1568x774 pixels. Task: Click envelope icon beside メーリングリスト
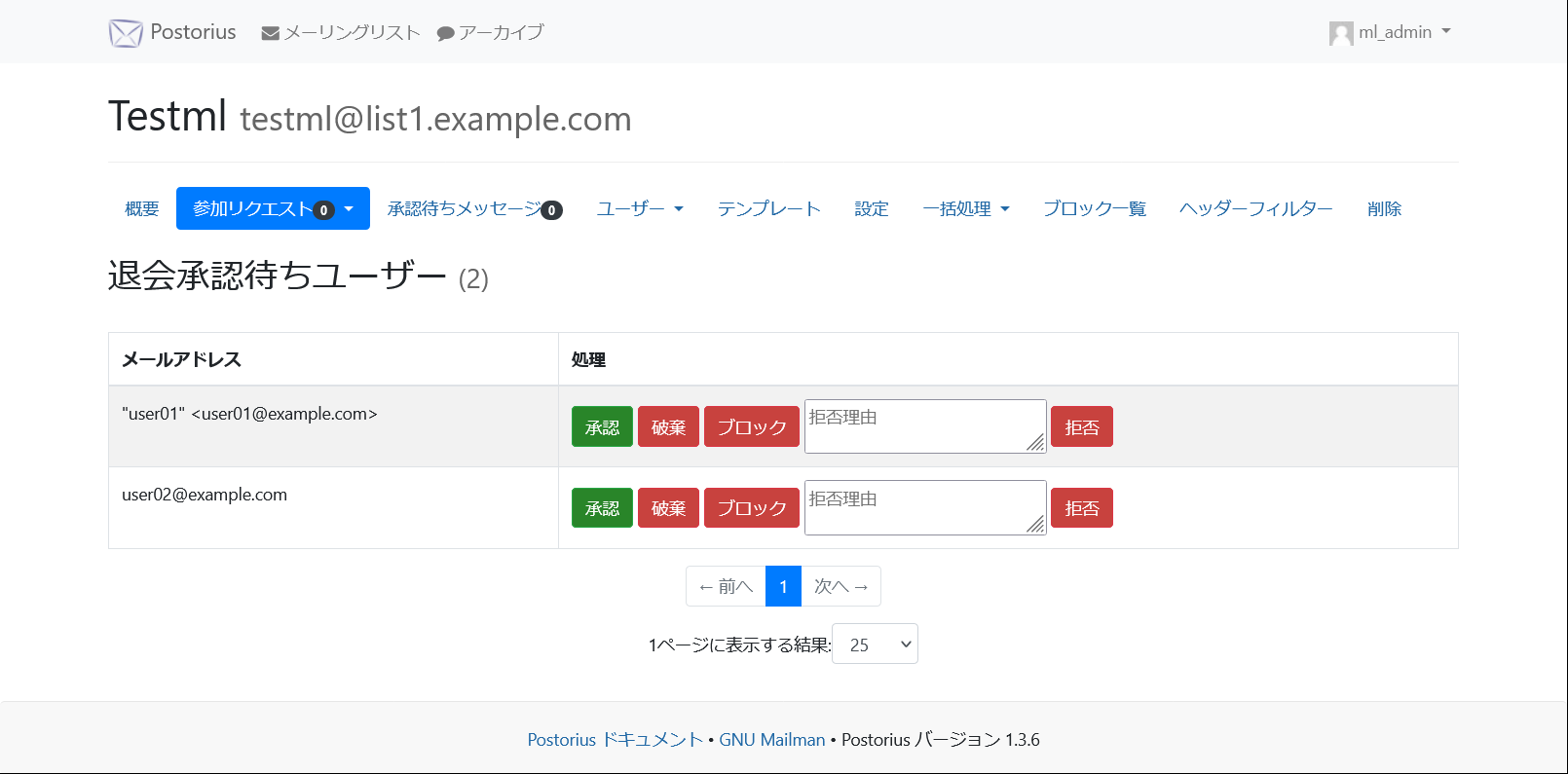271,33
